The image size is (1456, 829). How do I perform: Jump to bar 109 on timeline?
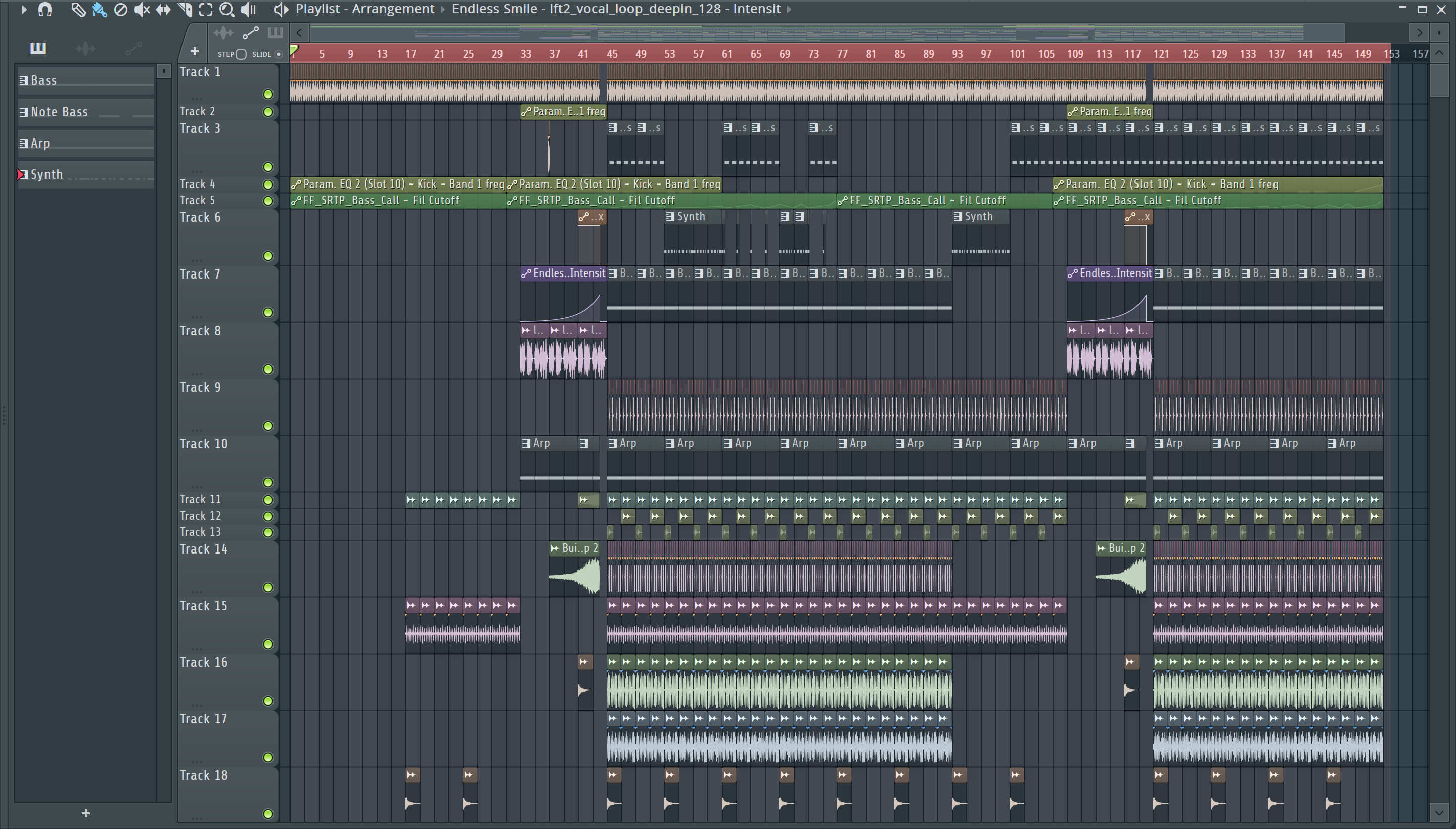click(x=1075, y=54)
